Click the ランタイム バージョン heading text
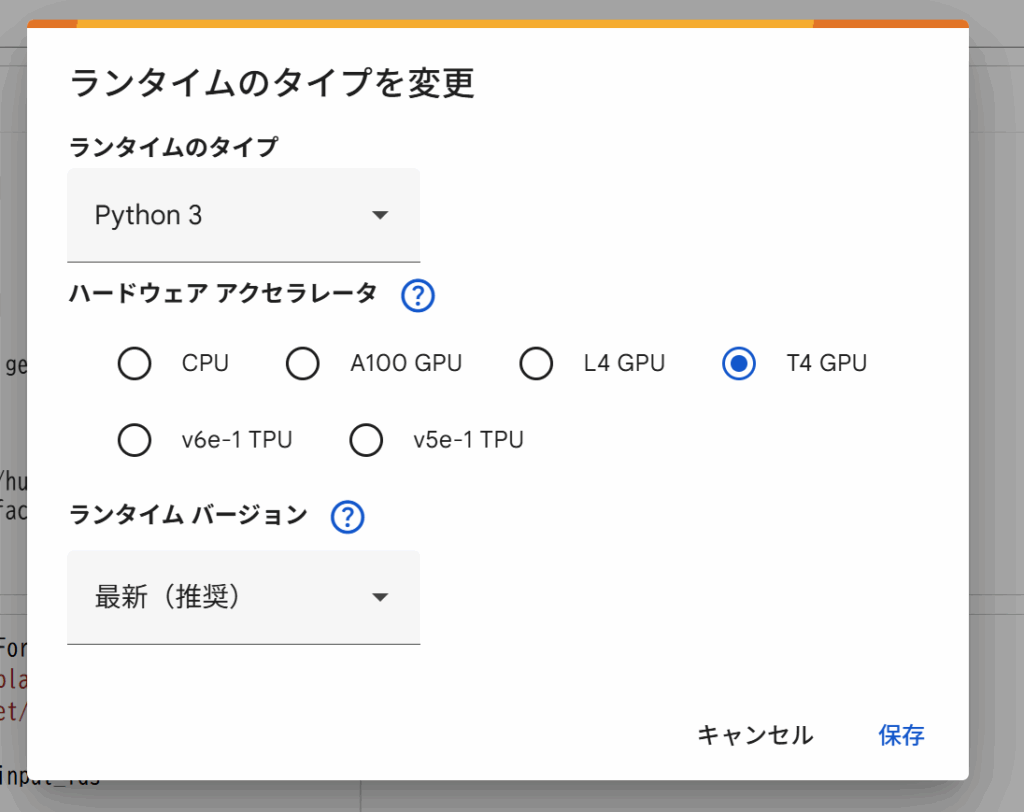1024x812 pixels. (188, 515)
